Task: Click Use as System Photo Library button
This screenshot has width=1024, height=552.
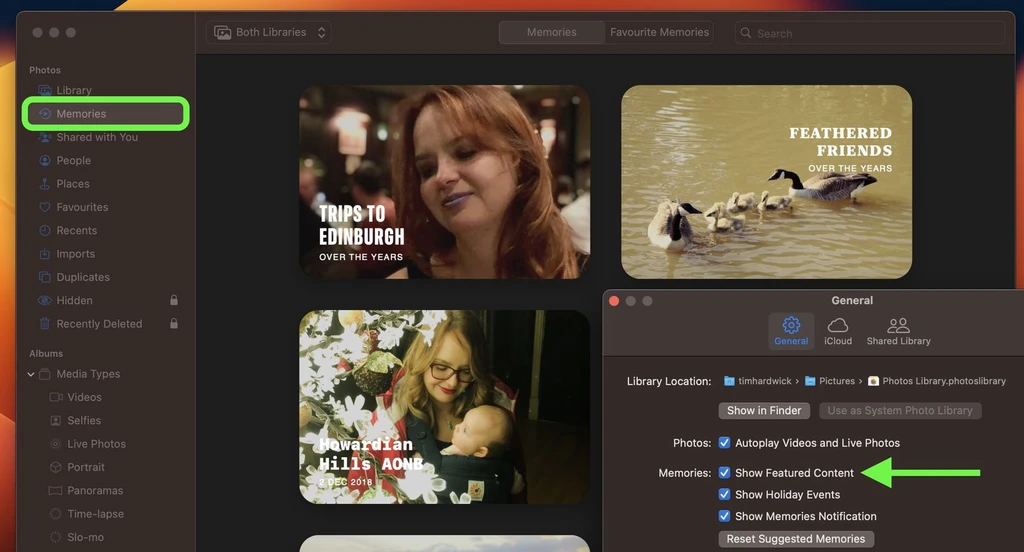Action: pos(900,410)
